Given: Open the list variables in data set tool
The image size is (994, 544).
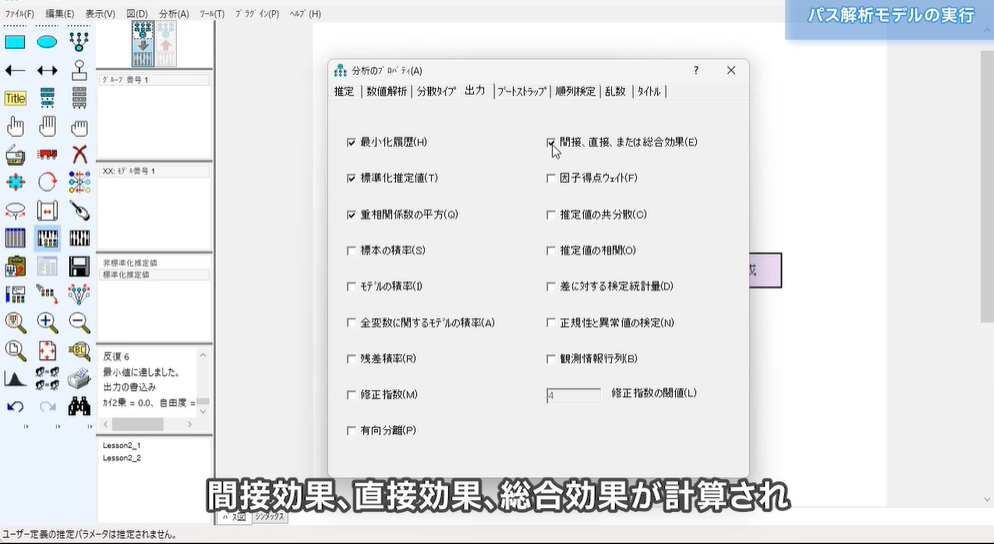Looking at the screenshot, I should 79,98.
